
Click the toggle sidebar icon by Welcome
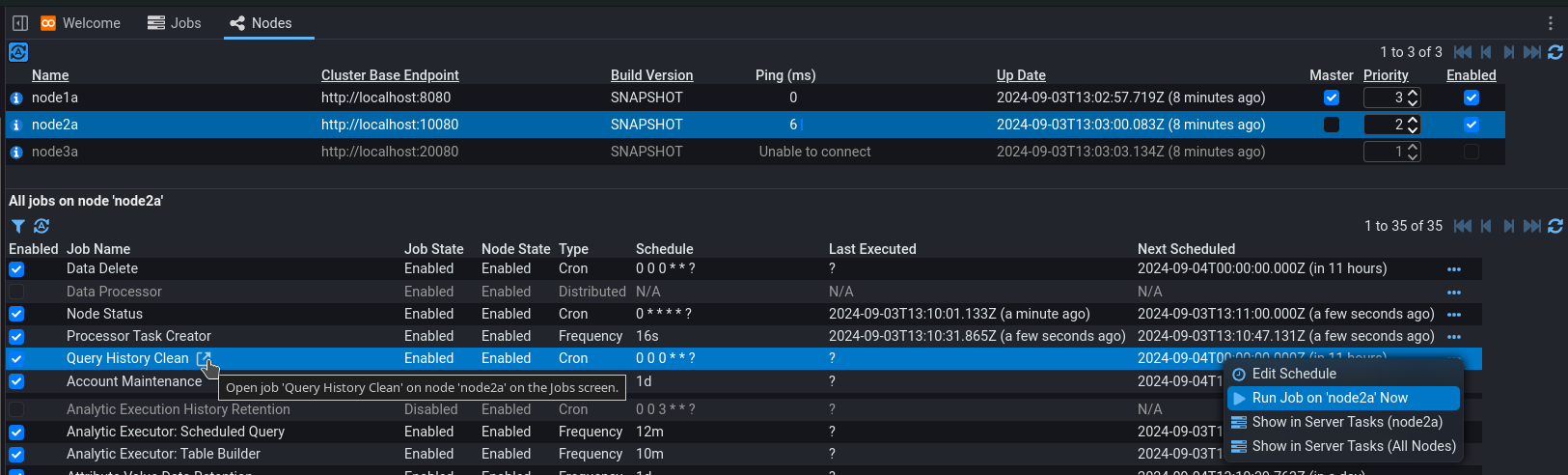click(20, 23)
